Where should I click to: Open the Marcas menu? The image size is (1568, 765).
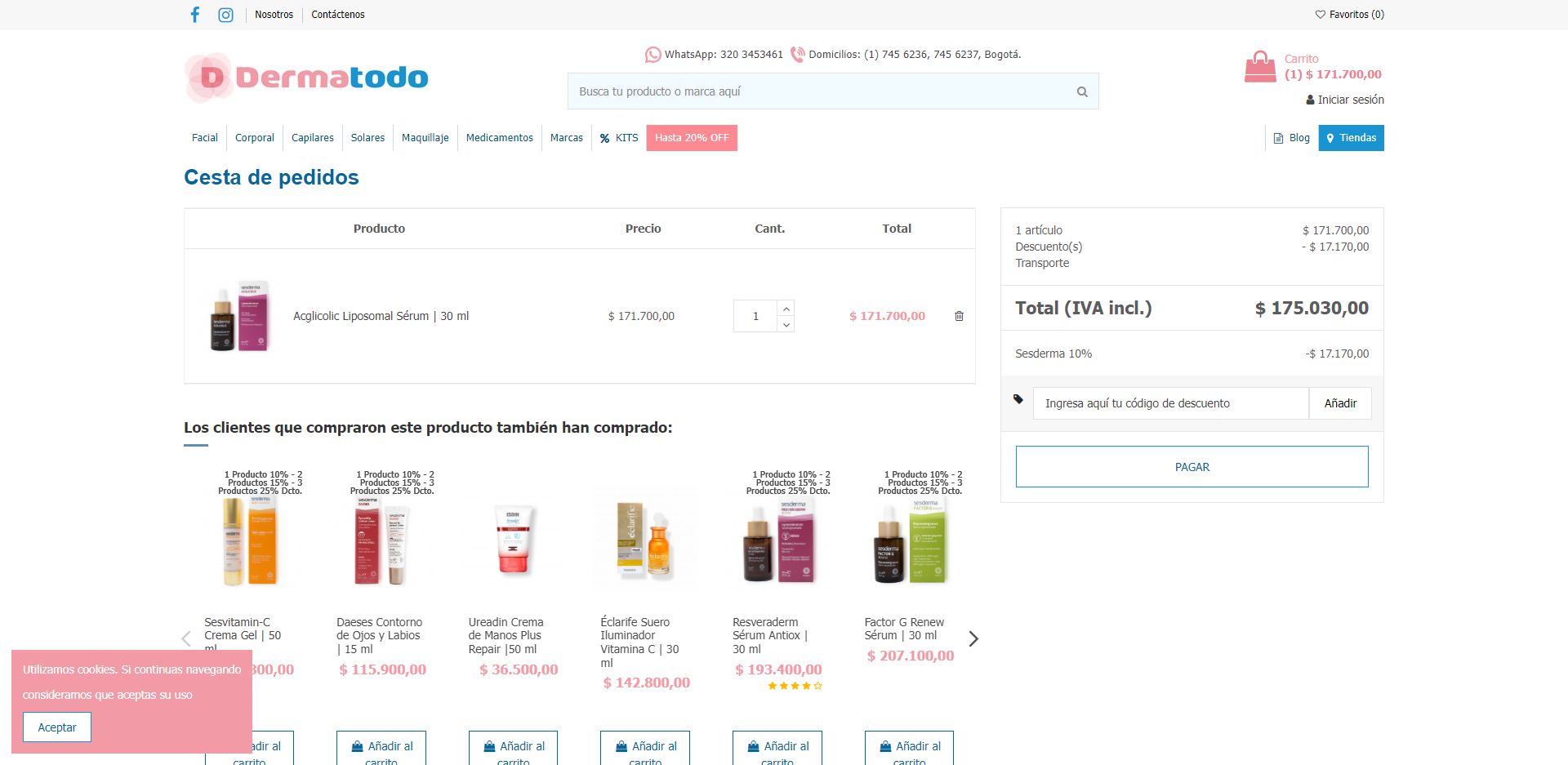567,138
